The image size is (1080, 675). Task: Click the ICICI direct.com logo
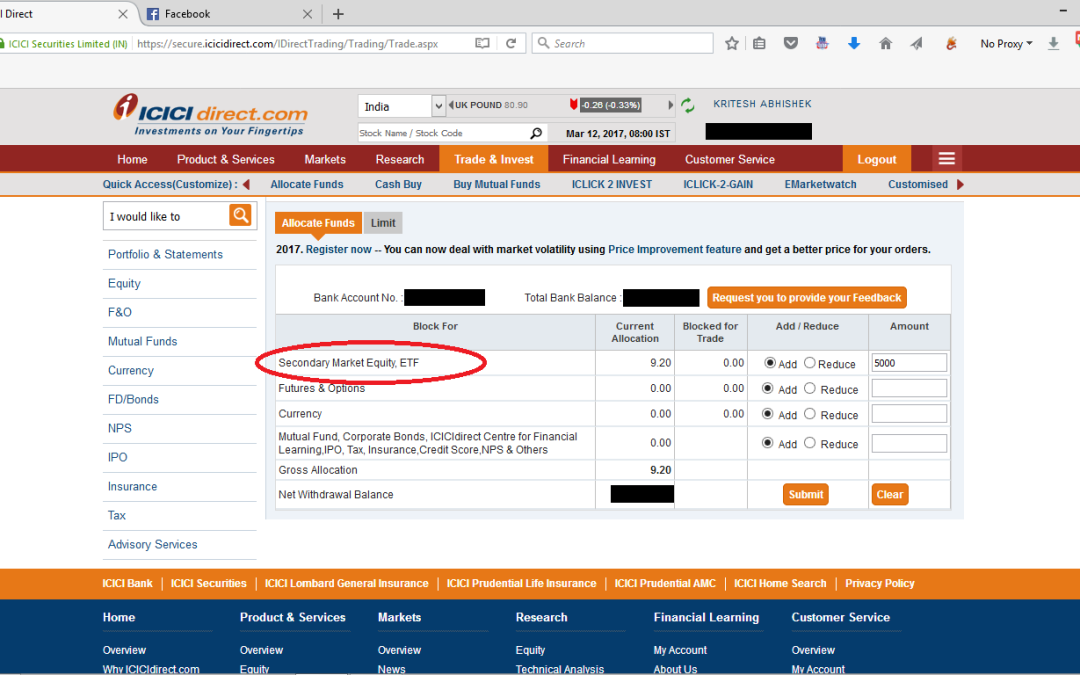[x=210, y=115]
